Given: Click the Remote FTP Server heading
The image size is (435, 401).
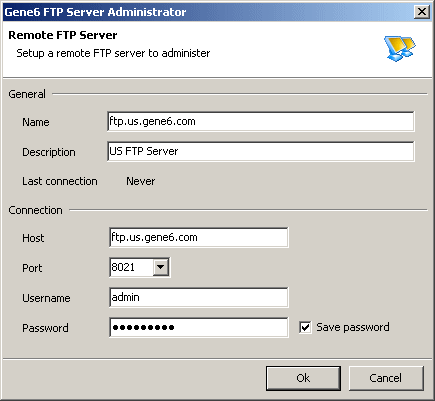Looking at the screenshot, I should tap(63, 35).
